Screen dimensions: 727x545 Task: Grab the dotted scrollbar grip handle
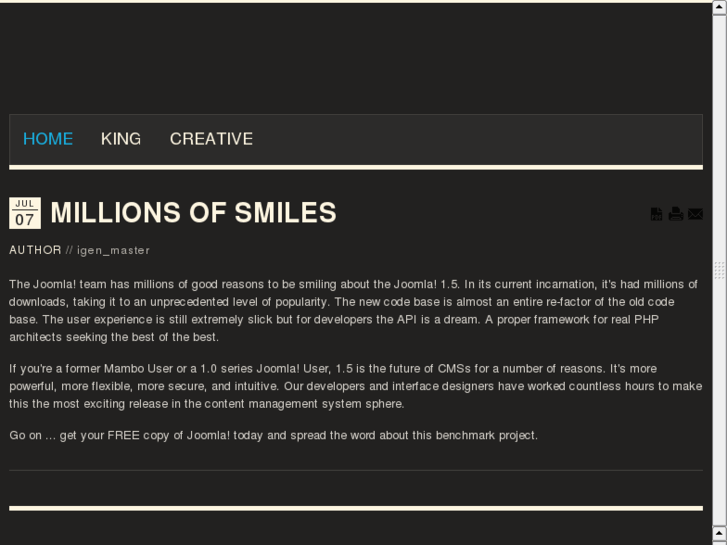719,270
